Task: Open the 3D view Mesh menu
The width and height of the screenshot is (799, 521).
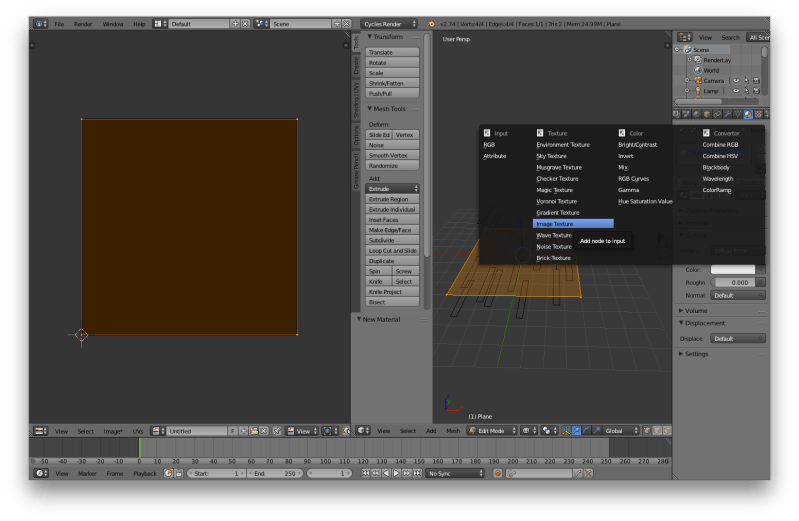Action: [x=453, y=431]
